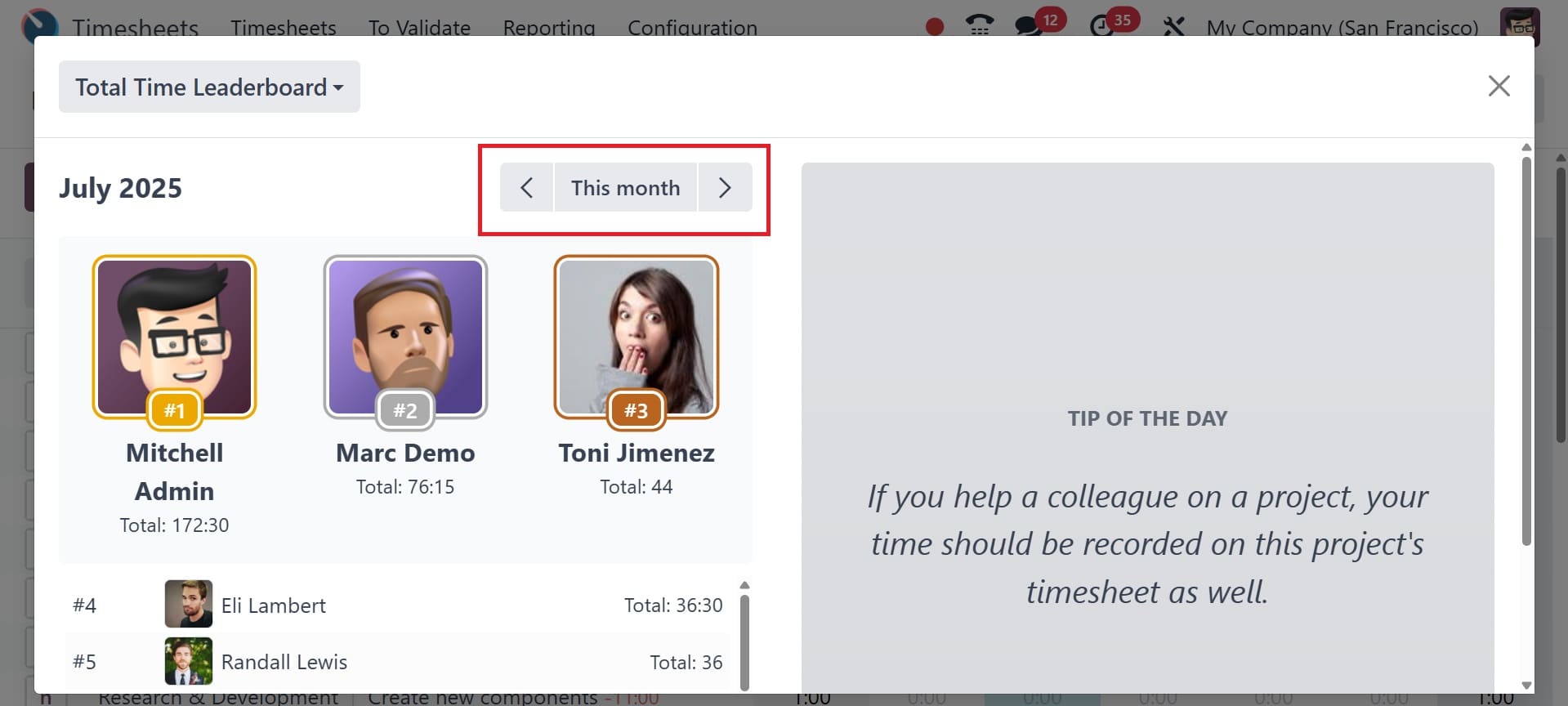
Task: Click the #3 rank badge
Action: 637,410
